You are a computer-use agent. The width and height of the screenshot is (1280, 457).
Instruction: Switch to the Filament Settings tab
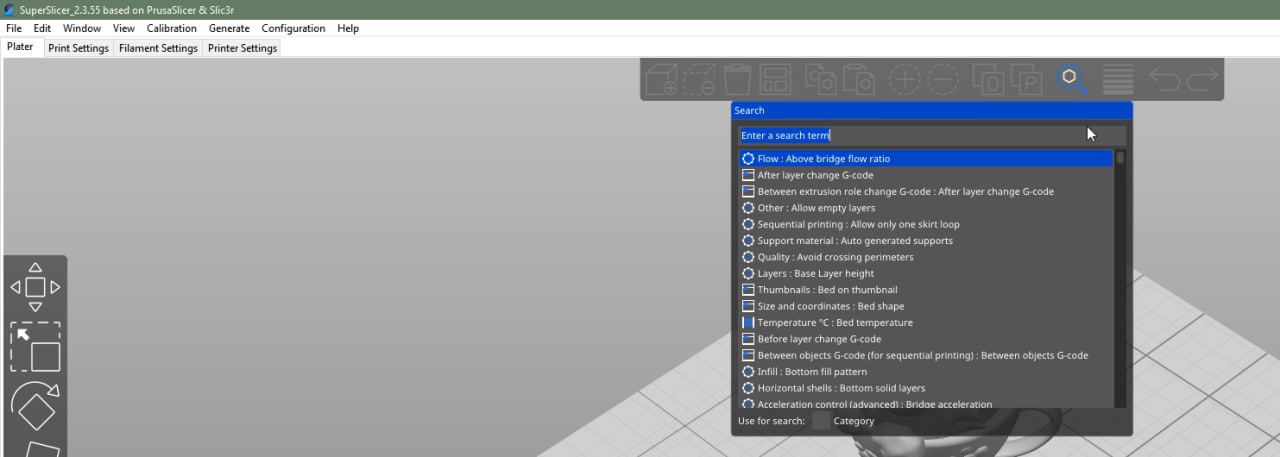[158, 48]
